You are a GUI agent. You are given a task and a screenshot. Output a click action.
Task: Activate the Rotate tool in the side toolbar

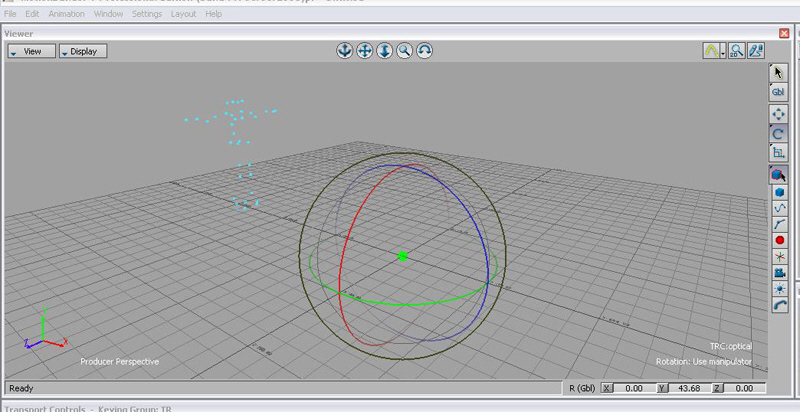point(779,133)
